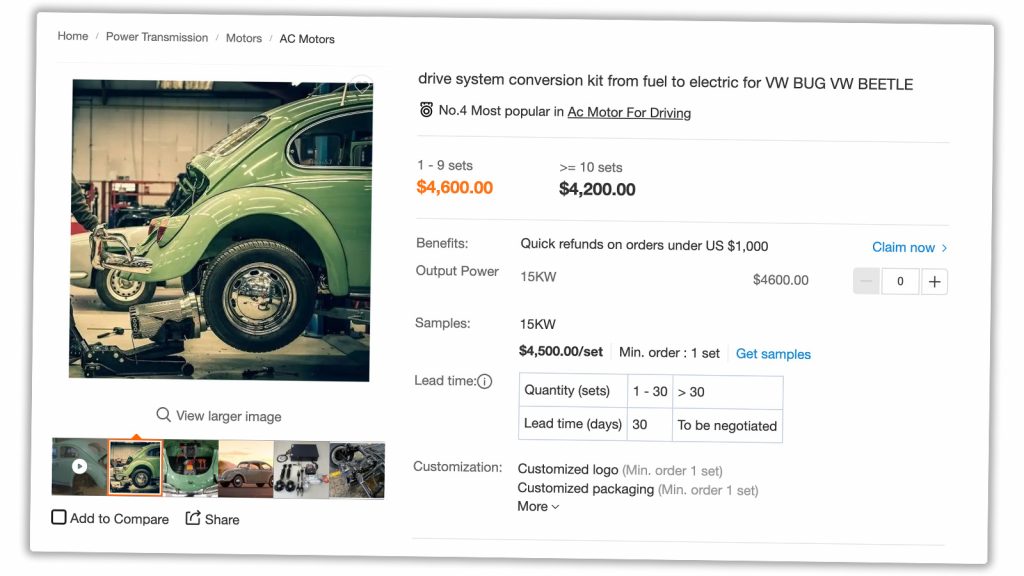Open the Ac Motor For Driving ranking link

click(629, 113)
